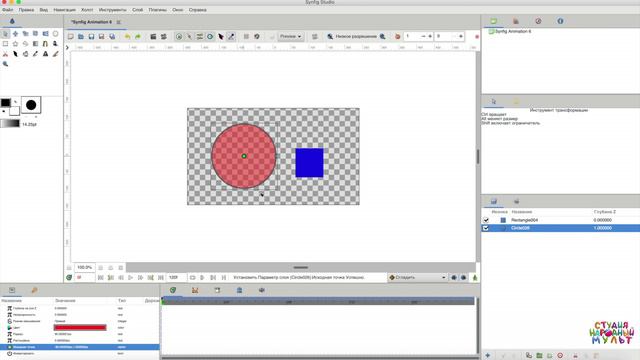Select the Rectangle004 layer row
640x360 pixels.
point(561,220)
